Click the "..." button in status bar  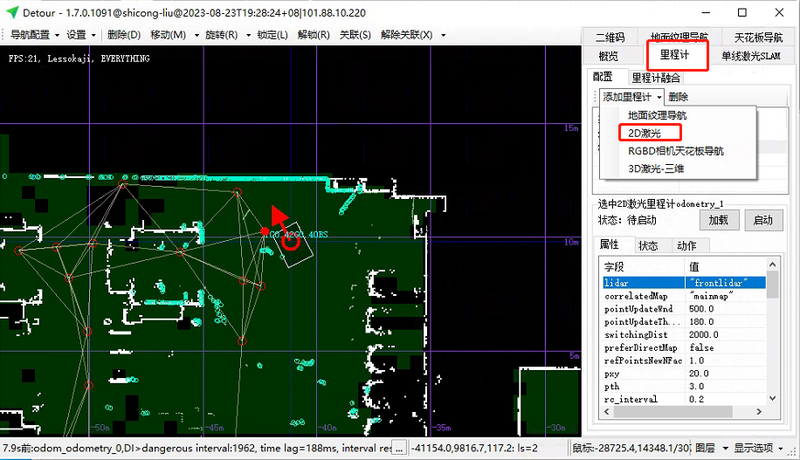coord(398,448)
